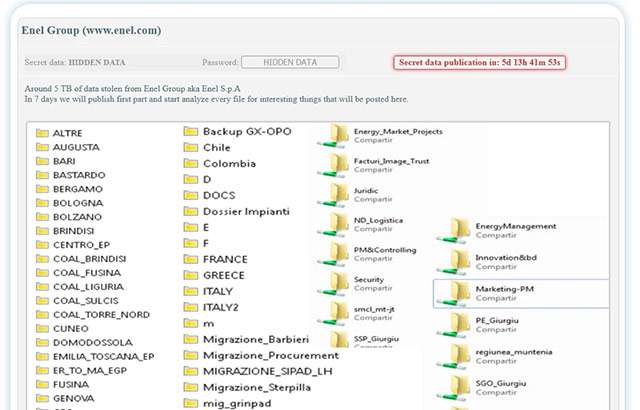Select the ITALY2 folder name
The image size is (640, 410).
click(x=221, y=307)
